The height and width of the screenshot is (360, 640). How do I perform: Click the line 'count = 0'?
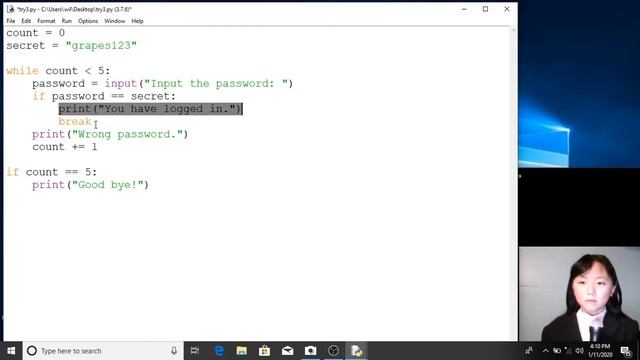(36, 33)
